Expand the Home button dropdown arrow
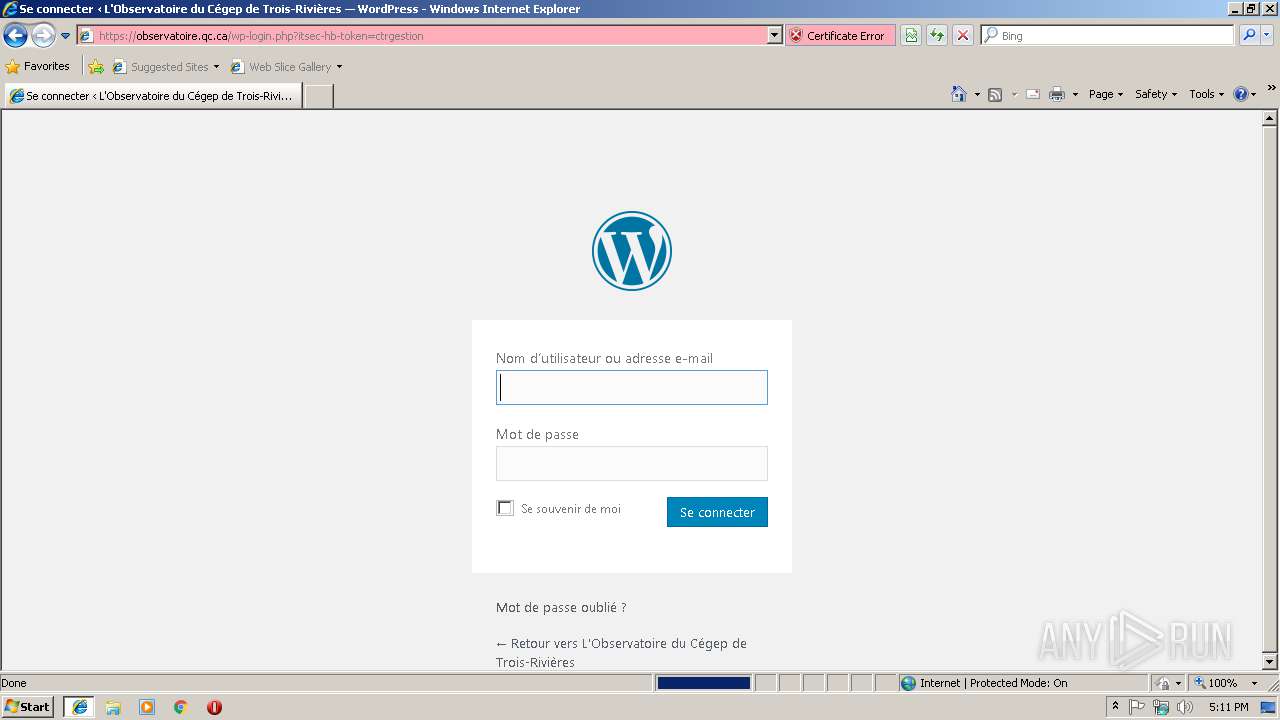 coord(975,94)
